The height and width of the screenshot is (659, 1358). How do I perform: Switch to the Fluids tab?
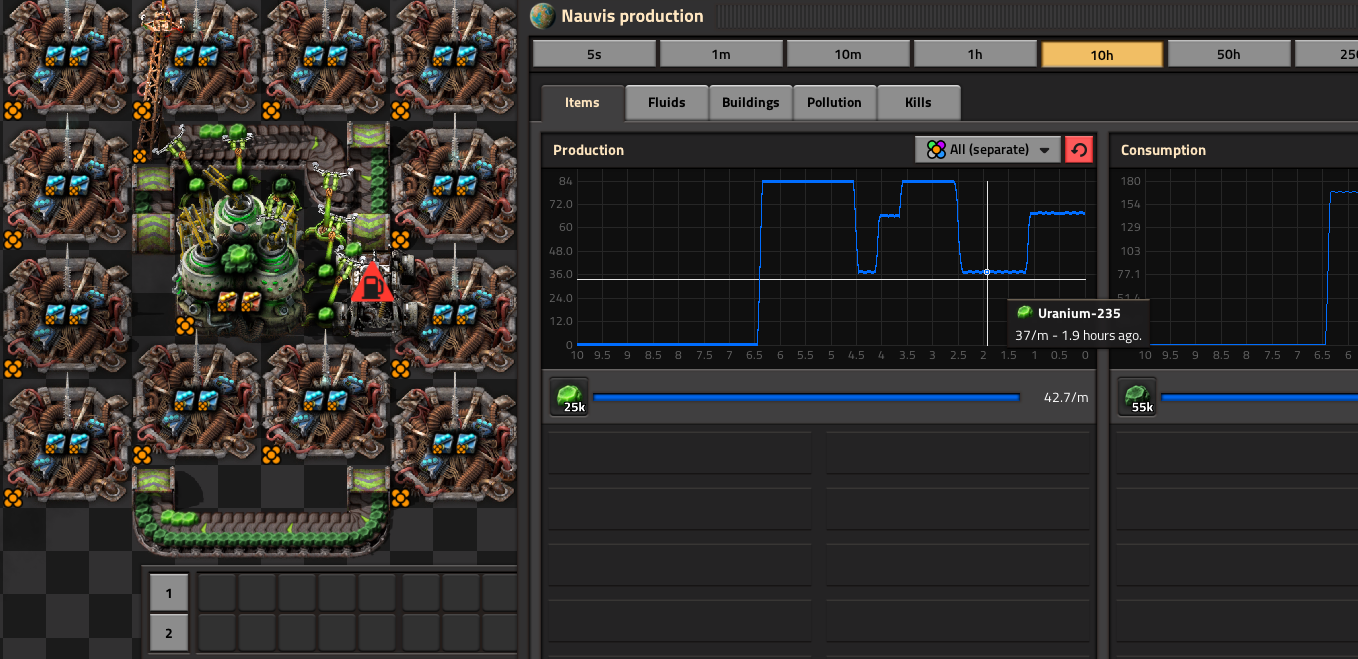(x=666, y=102)
